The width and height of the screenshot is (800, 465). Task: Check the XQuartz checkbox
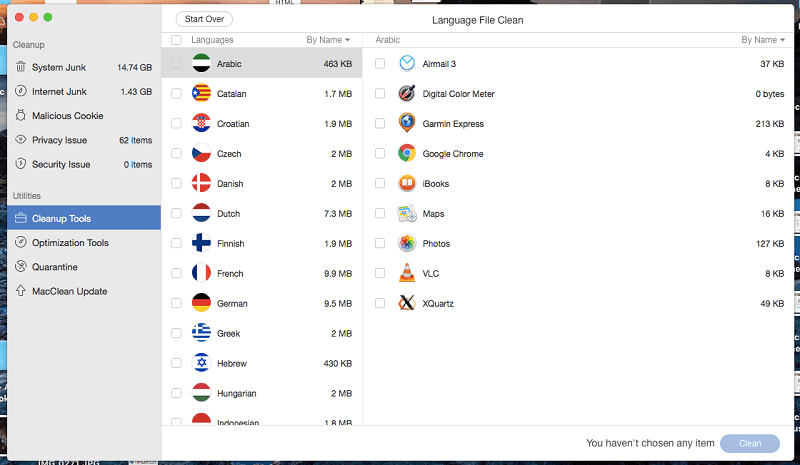pyautogui.click(x=380, y=303)
